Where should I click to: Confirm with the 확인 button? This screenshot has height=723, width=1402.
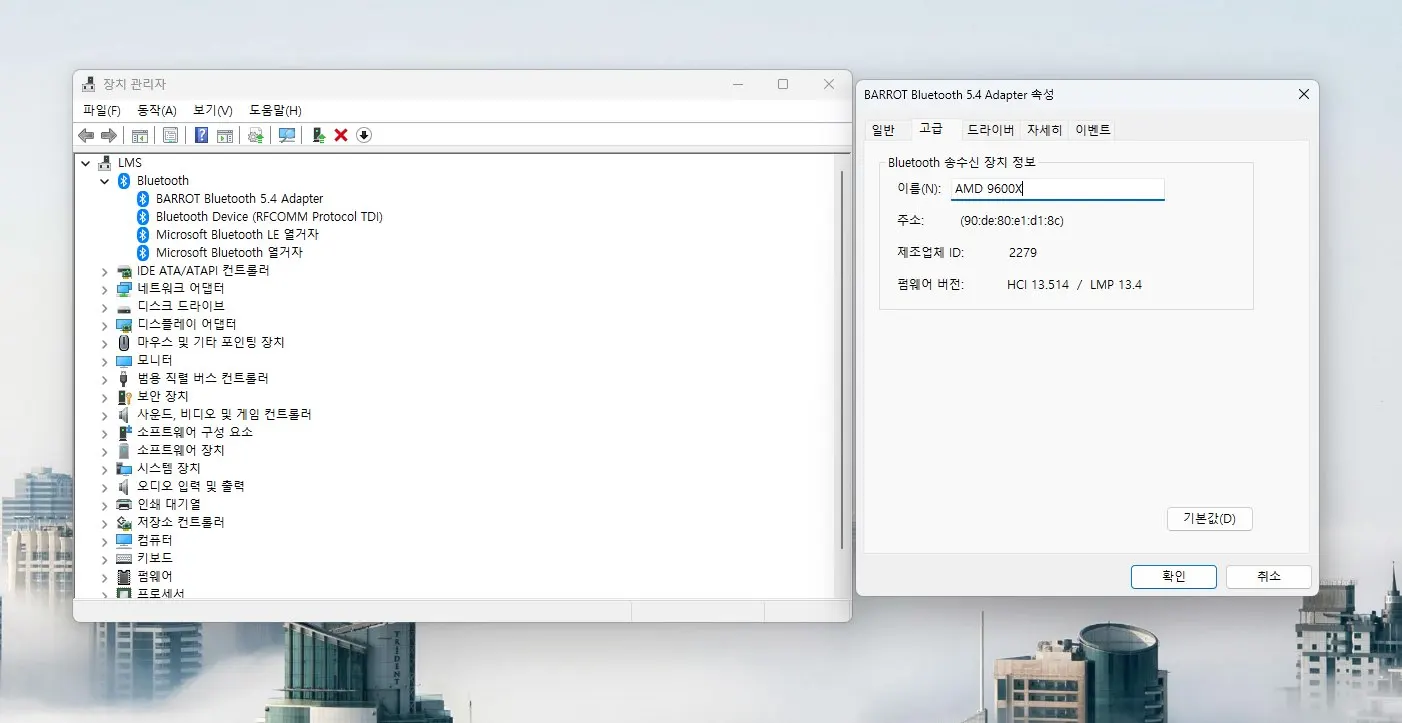pos(1174,577)
